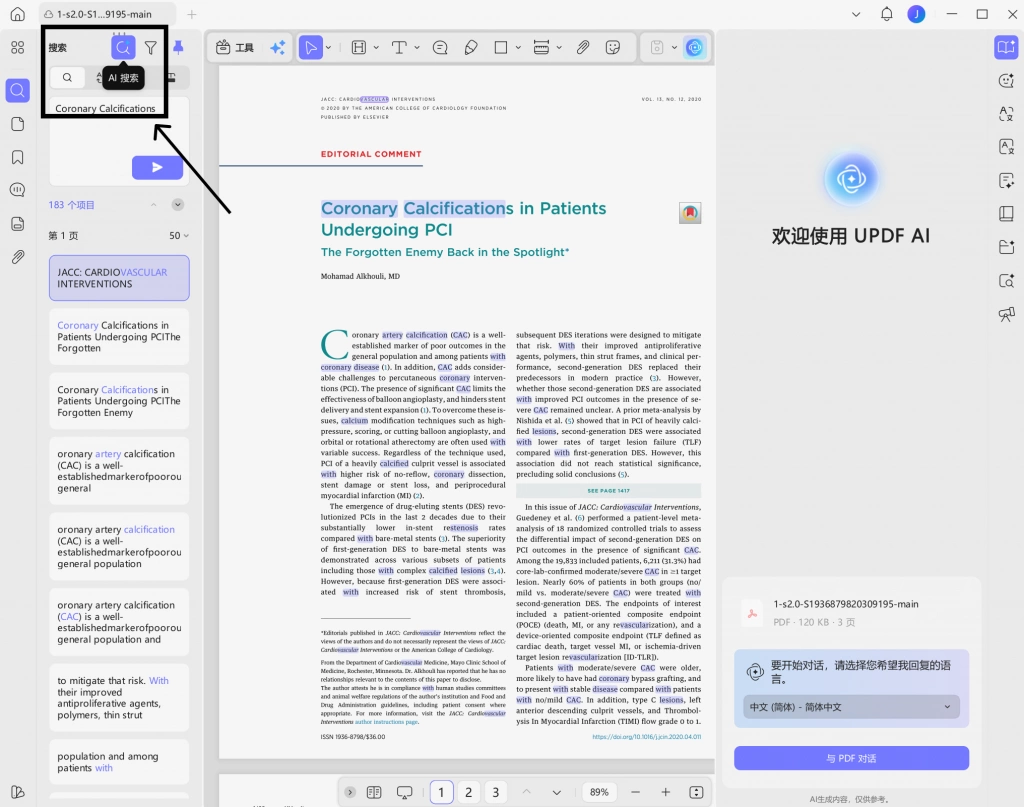
Task: Toggle the two-page reading view icon
Action: pyautogui.click(x=374, y=792)
